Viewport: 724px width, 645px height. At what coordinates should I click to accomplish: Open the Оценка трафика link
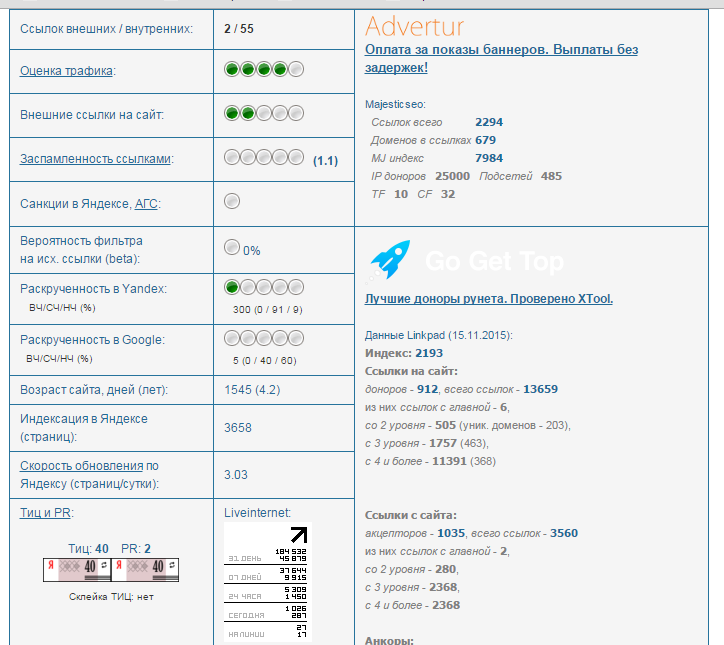pyautogui.click(x=66, y=71)
